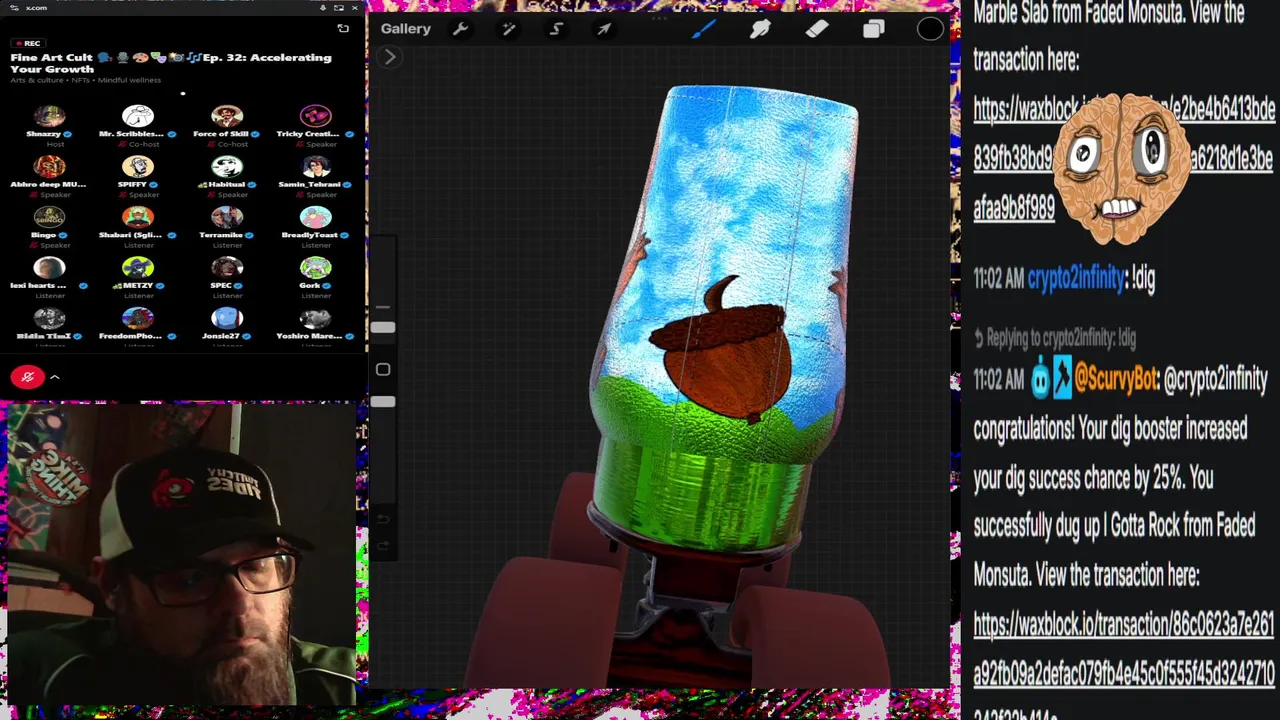Open Terramike listener avatar
This screenshot has height=720, width=1280.
tap(227, 217)
